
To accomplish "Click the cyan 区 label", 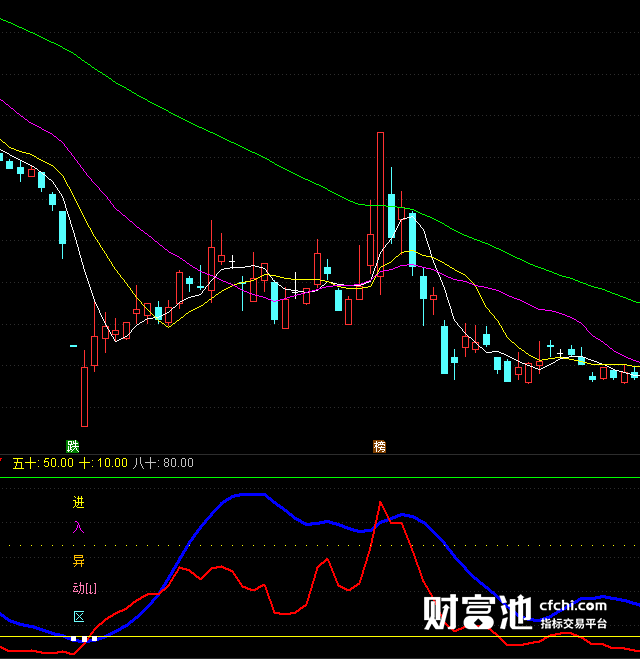I will coord(79,617).
